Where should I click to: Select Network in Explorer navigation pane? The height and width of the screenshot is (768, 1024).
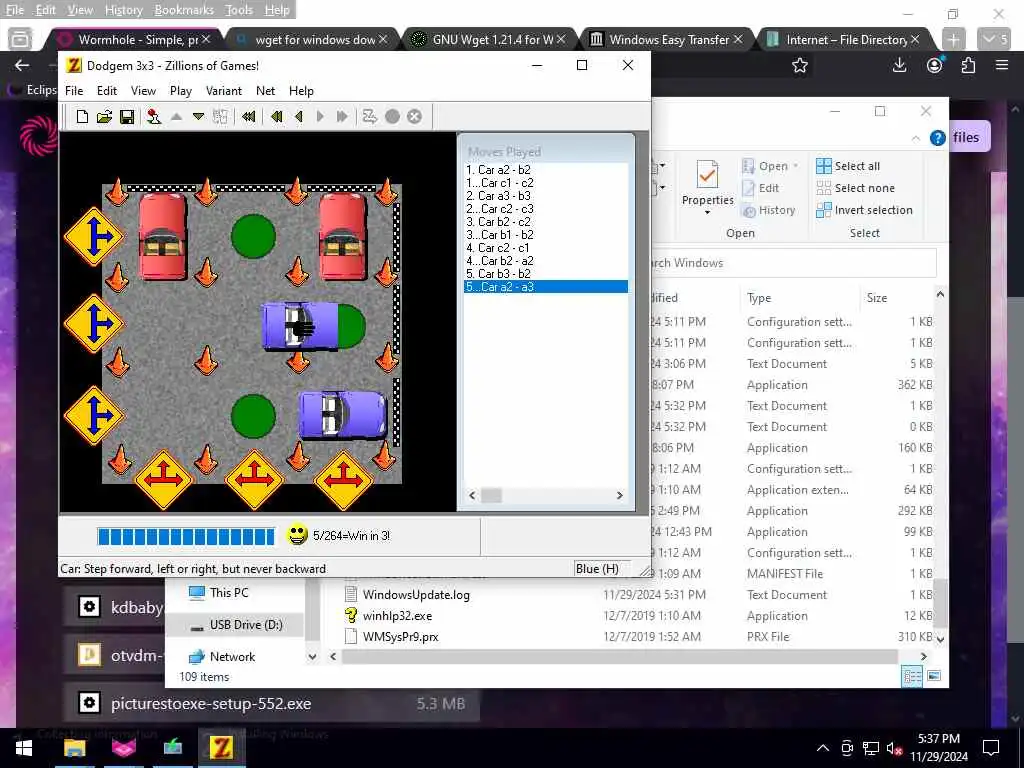pos(232,657)
